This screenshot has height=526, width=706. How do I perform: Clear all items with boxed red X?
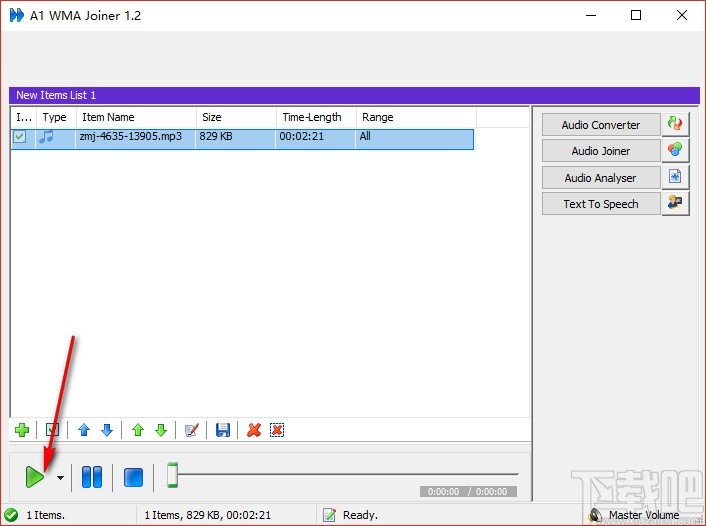[277, 430]
